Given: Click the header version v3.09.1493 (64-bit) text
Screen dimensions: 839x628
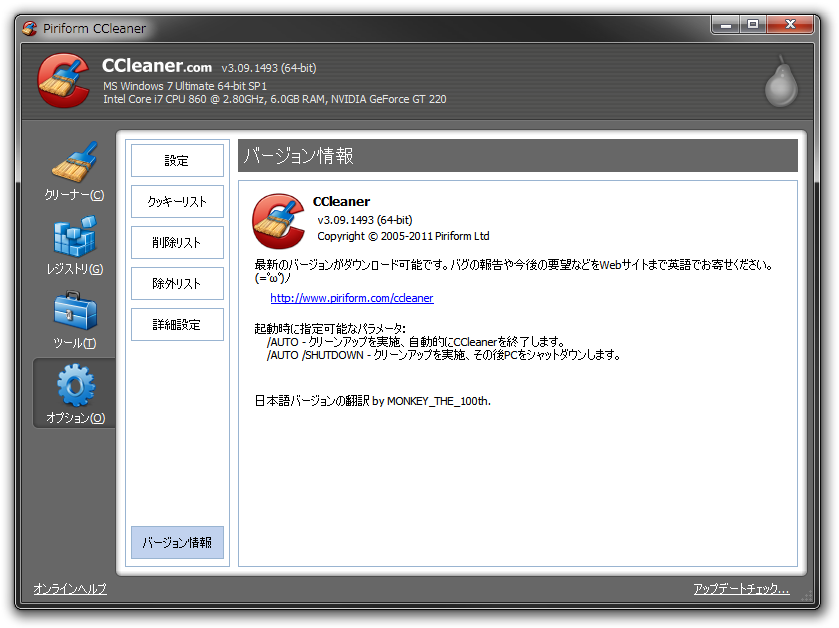Looking at the screenshot, I should [269, 68].
